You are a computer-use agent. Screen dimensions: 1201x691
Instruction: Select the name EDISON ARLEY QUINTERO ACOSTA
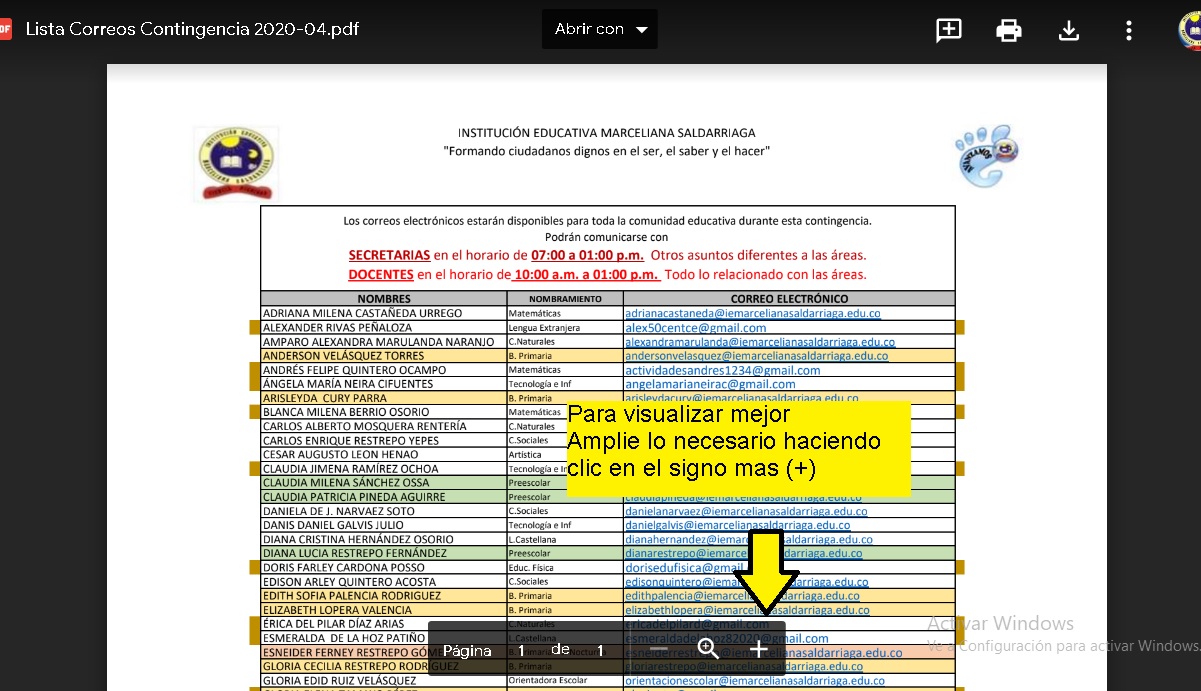point(349,582)
